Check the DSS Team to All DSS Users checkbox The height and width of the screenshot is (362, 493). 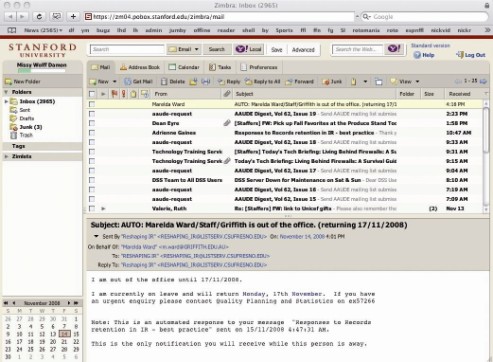tap(92, 180)
